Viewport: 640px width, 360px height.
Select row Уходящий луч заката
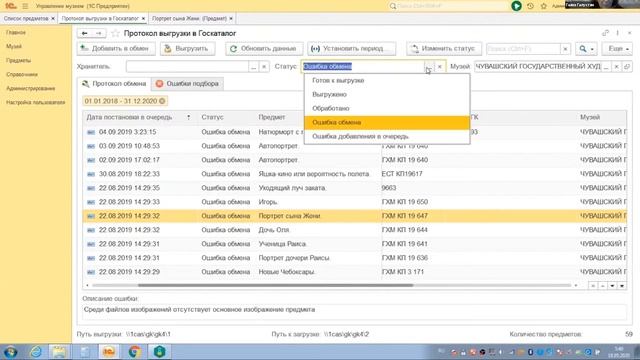pyautogui.click(x=354, y=188)
